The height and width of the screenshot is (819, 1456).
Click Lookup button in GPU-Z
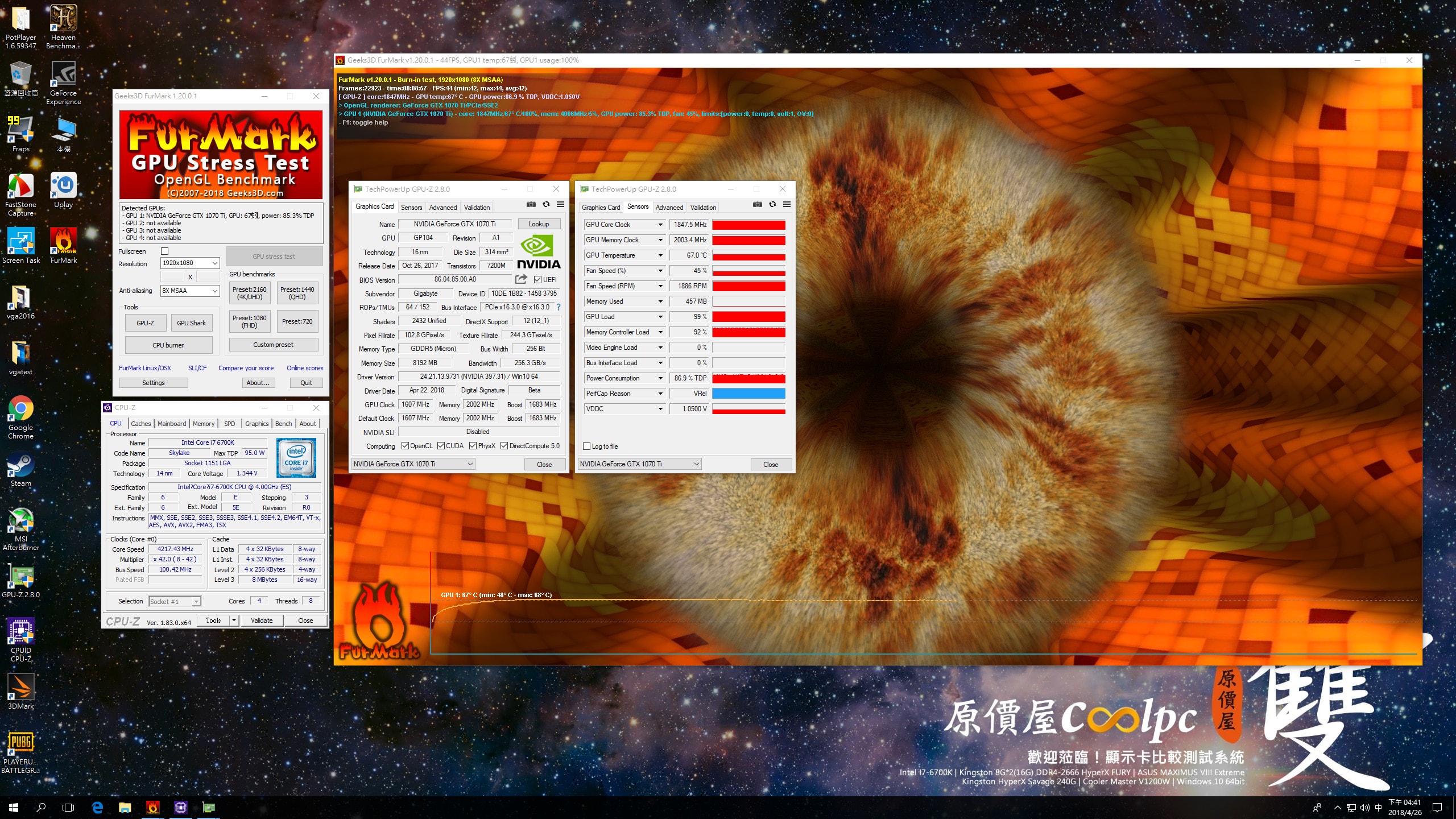539,224
